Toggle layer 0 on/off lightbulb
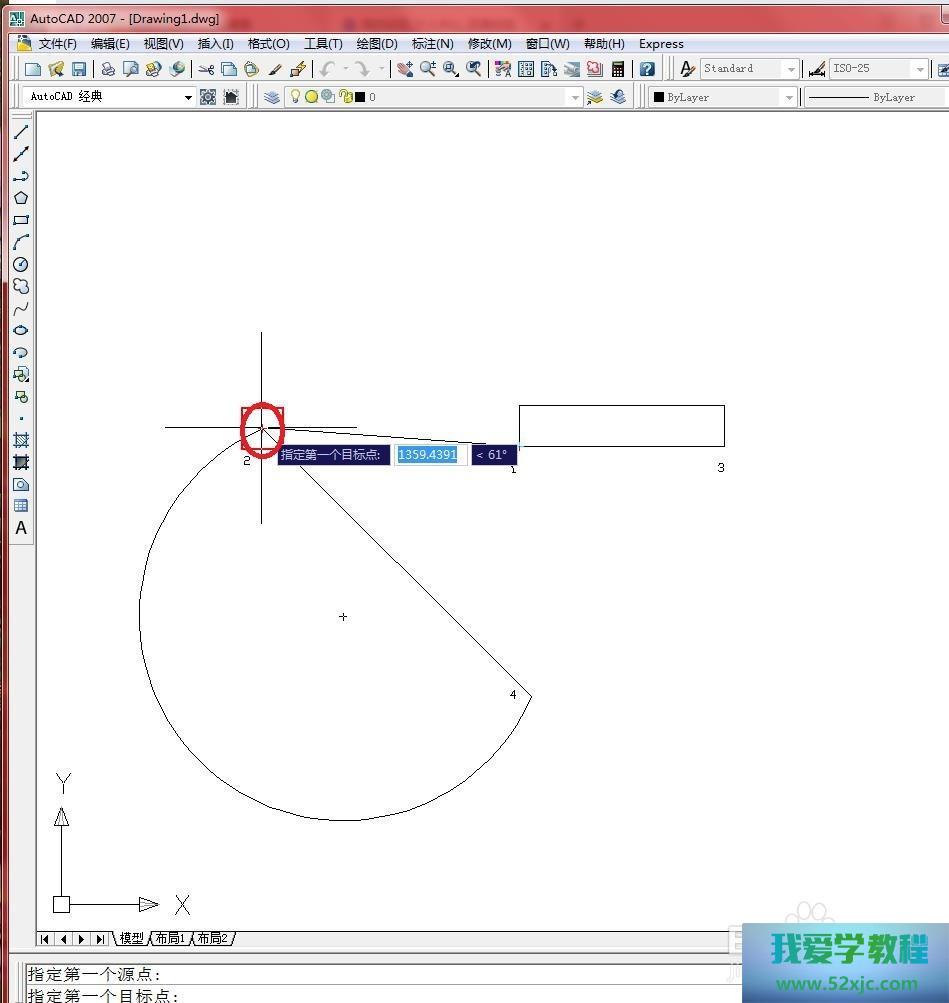 (x=295, y=97)
